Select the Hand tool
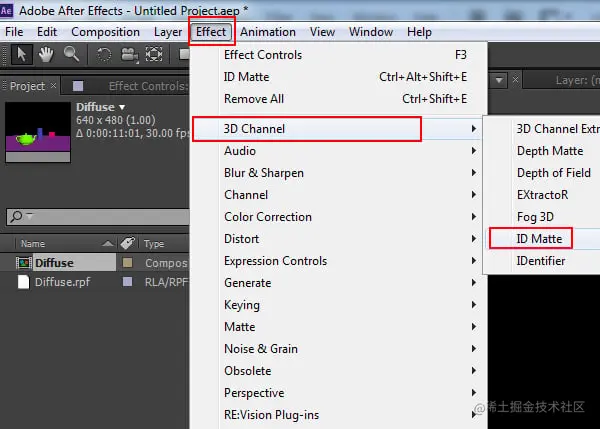 click(x=46, y=54)
